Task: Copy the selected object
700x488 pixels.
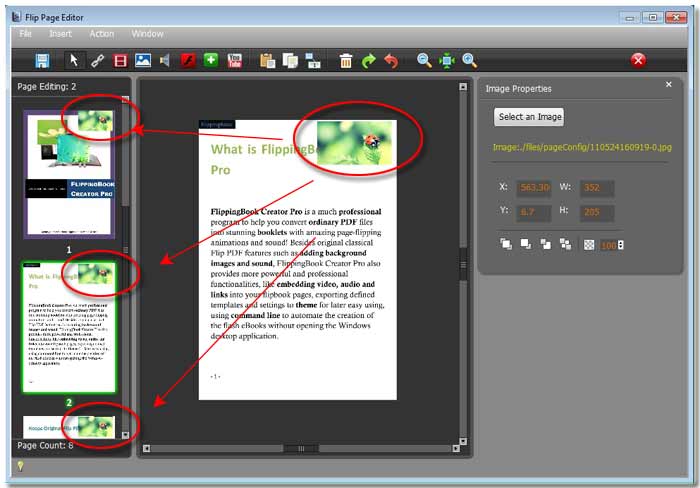Action: 290,60
